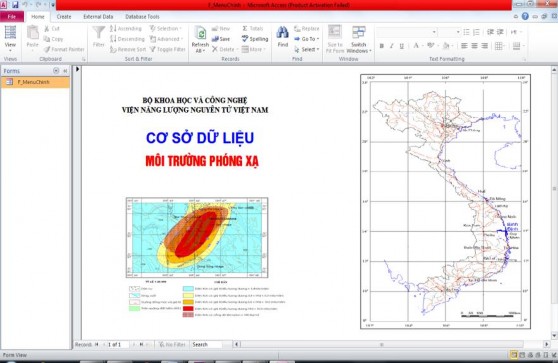Click Remove Sort

tap(128, 49)
